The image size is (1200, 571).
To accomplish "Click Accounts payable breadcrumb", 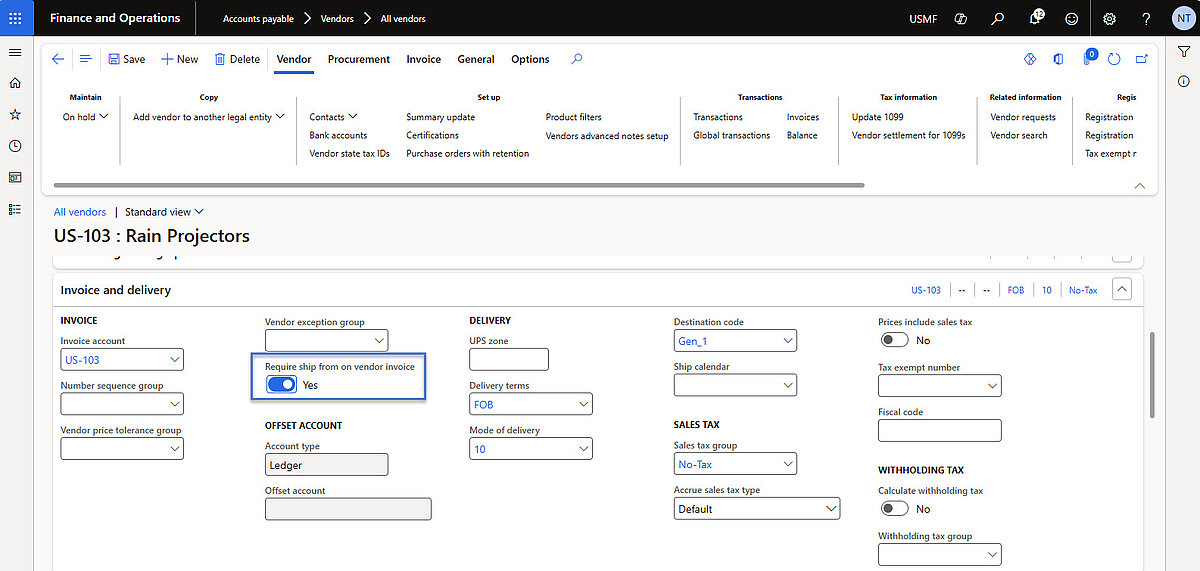I will [256, 19].
